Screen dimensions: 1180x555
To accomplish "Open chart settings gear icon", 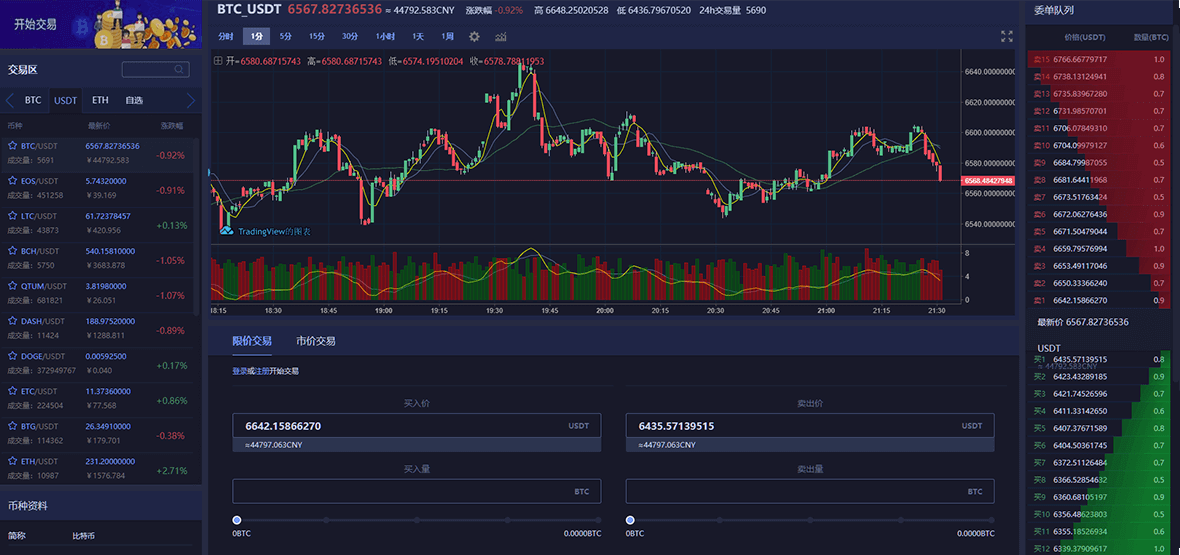I will click(474, 36).
